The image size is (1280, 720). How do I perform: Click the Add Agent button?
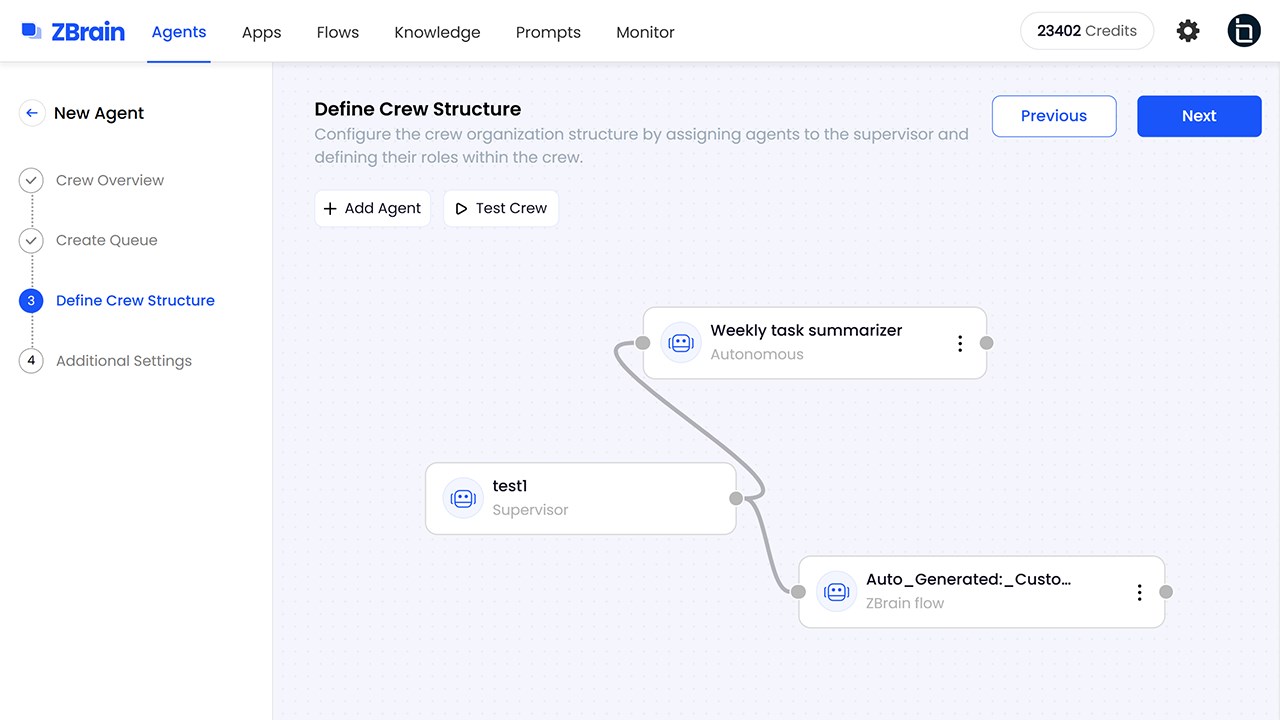tap(372, 208)
